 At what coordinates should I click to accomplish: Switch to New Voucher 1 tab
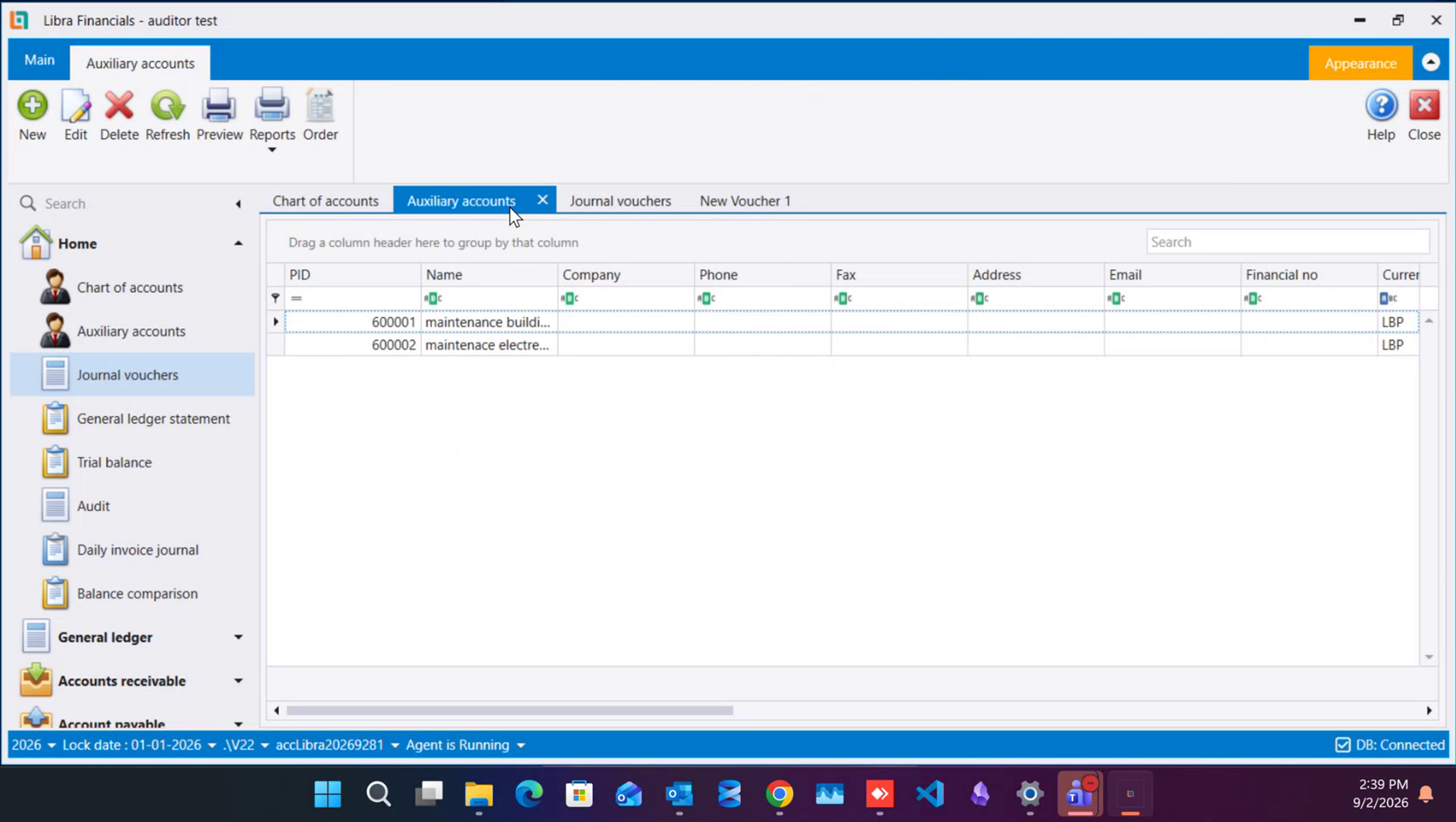point(745,201)
